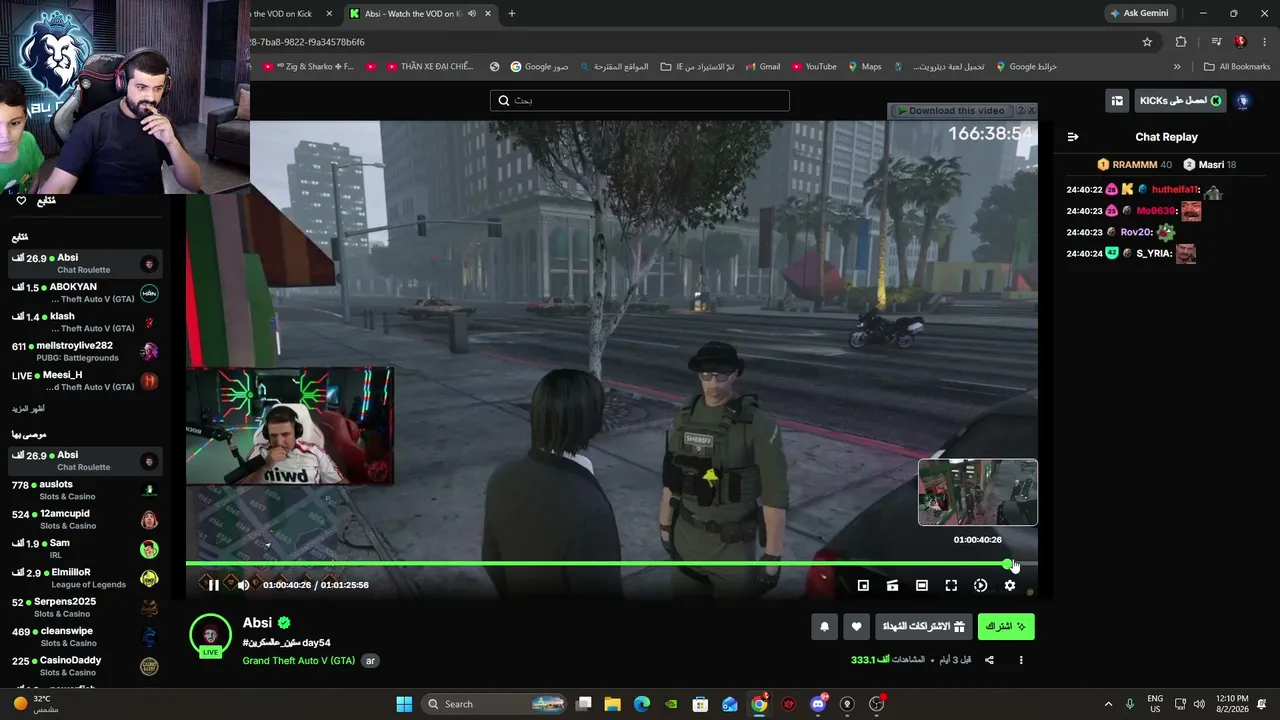Gift subscriptions with the gift button
Viewport: 1280px width, 720px height.
(x=924, y=627)
